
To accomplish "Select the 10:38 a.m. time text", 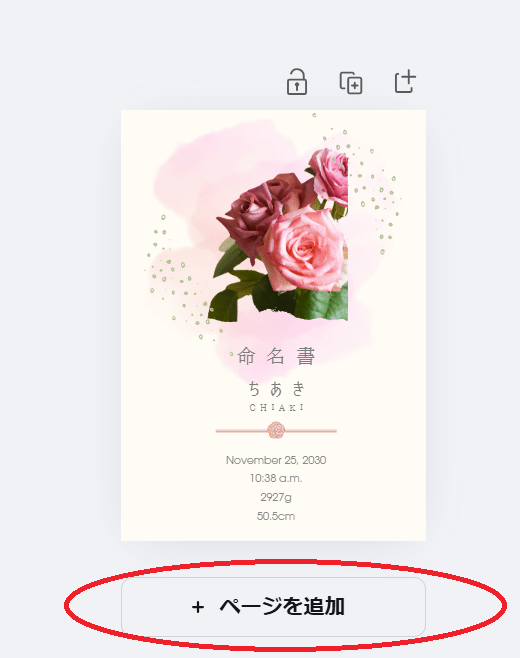I will (276, 478).
